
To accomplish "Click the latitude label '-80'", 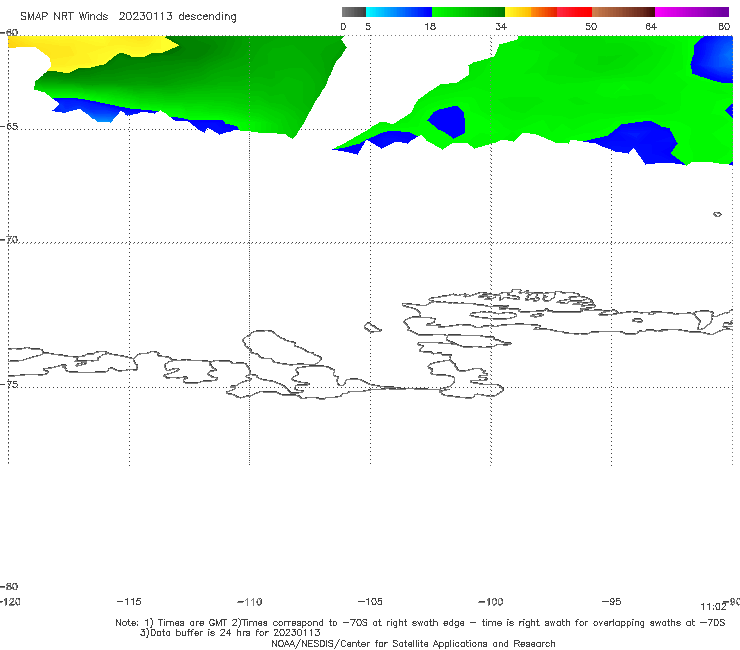I will click(x=9, y=586).
